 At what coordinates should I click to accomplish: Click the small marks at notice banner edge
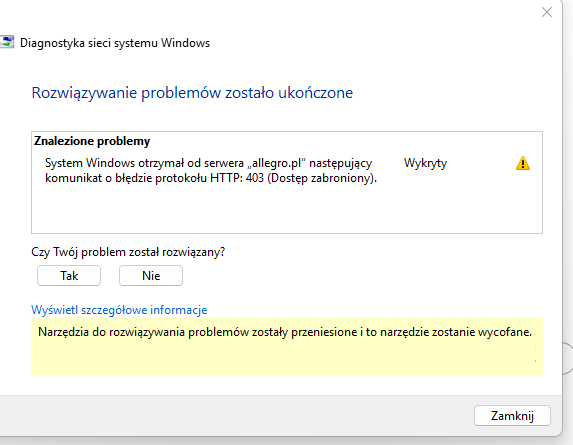[x=535, y=354]
